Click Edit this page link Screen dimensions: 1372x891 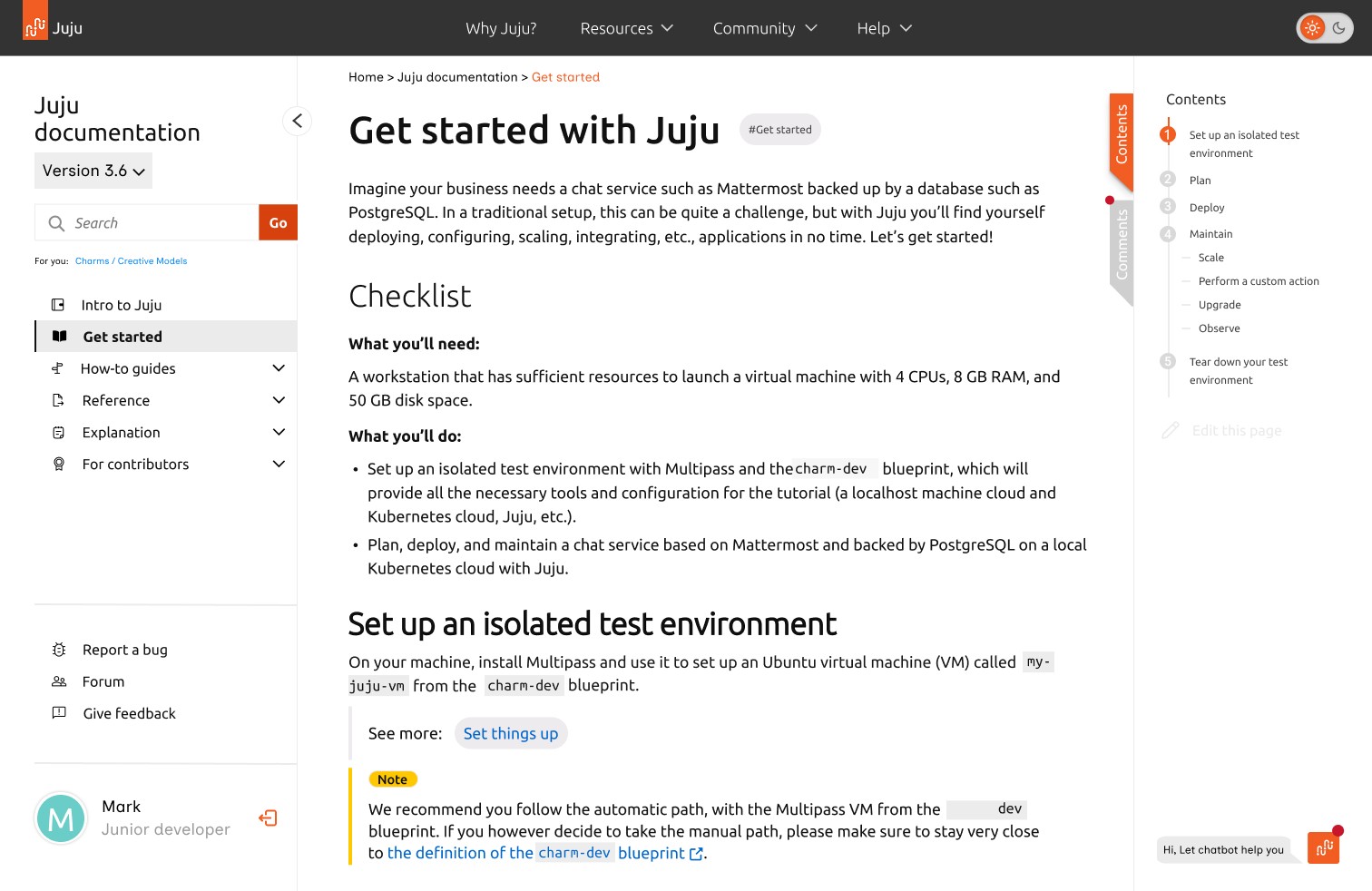click(1237, 431)
